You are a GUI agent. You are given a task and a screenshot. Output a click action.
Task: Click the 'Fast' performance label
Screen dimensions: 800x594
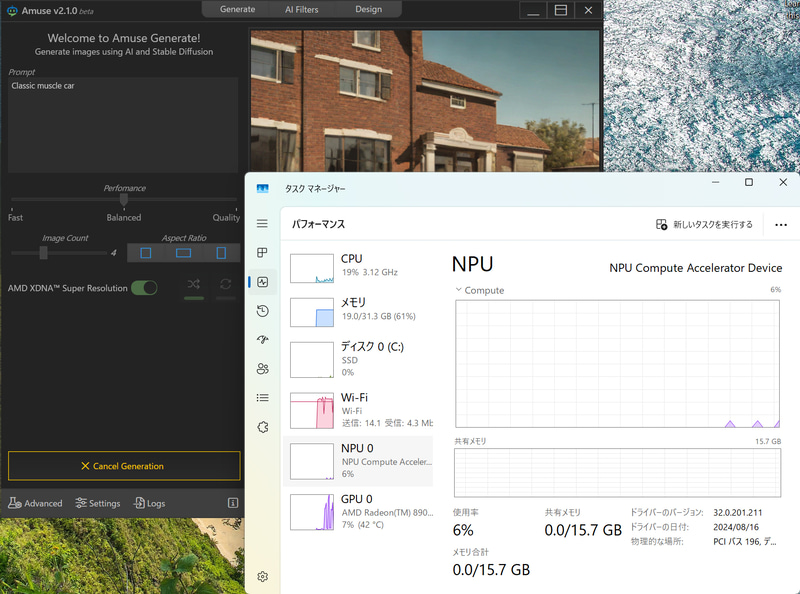click(x=15, y=217)
